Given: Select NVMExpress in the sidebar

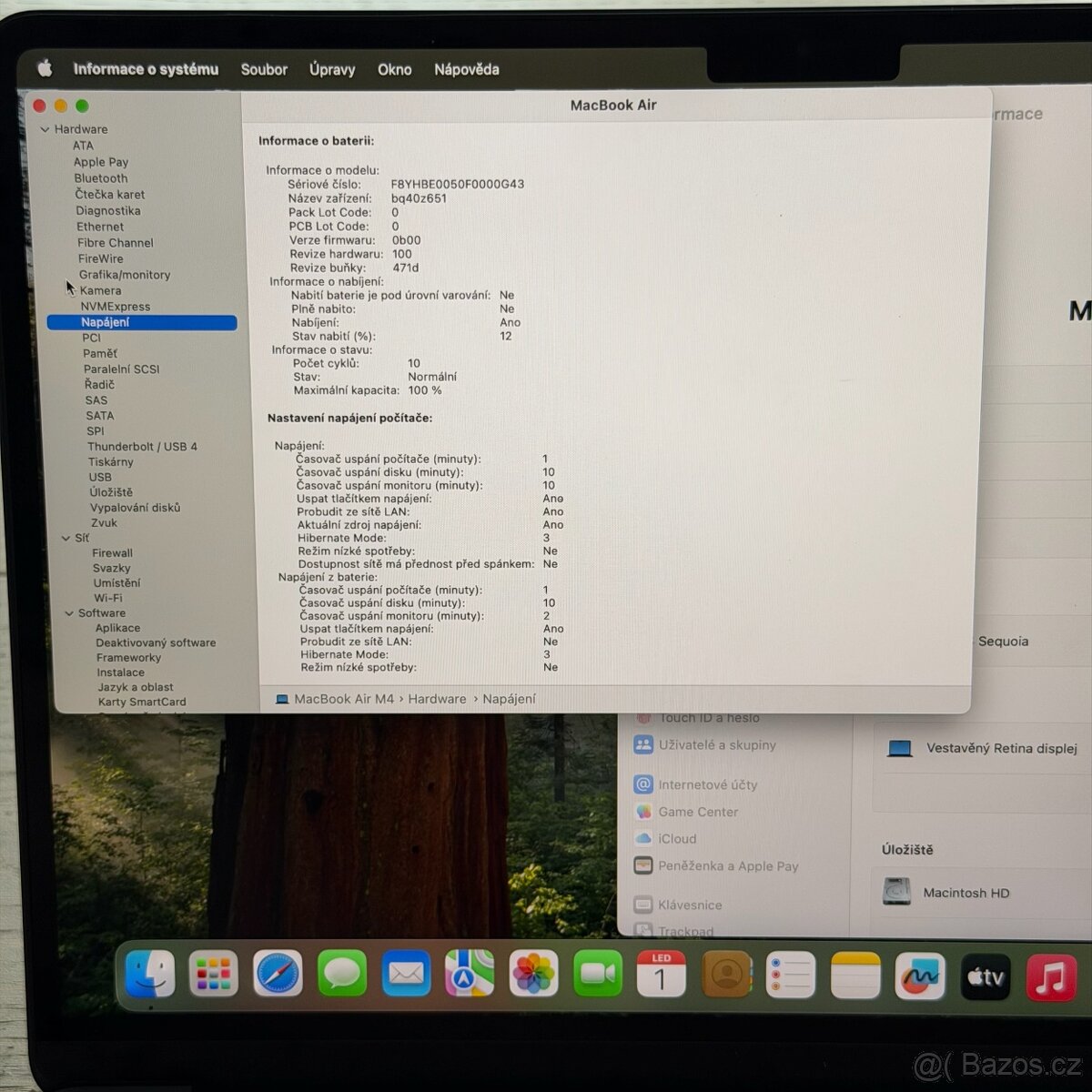Looking at the screenshot, I should coord(116,307).
